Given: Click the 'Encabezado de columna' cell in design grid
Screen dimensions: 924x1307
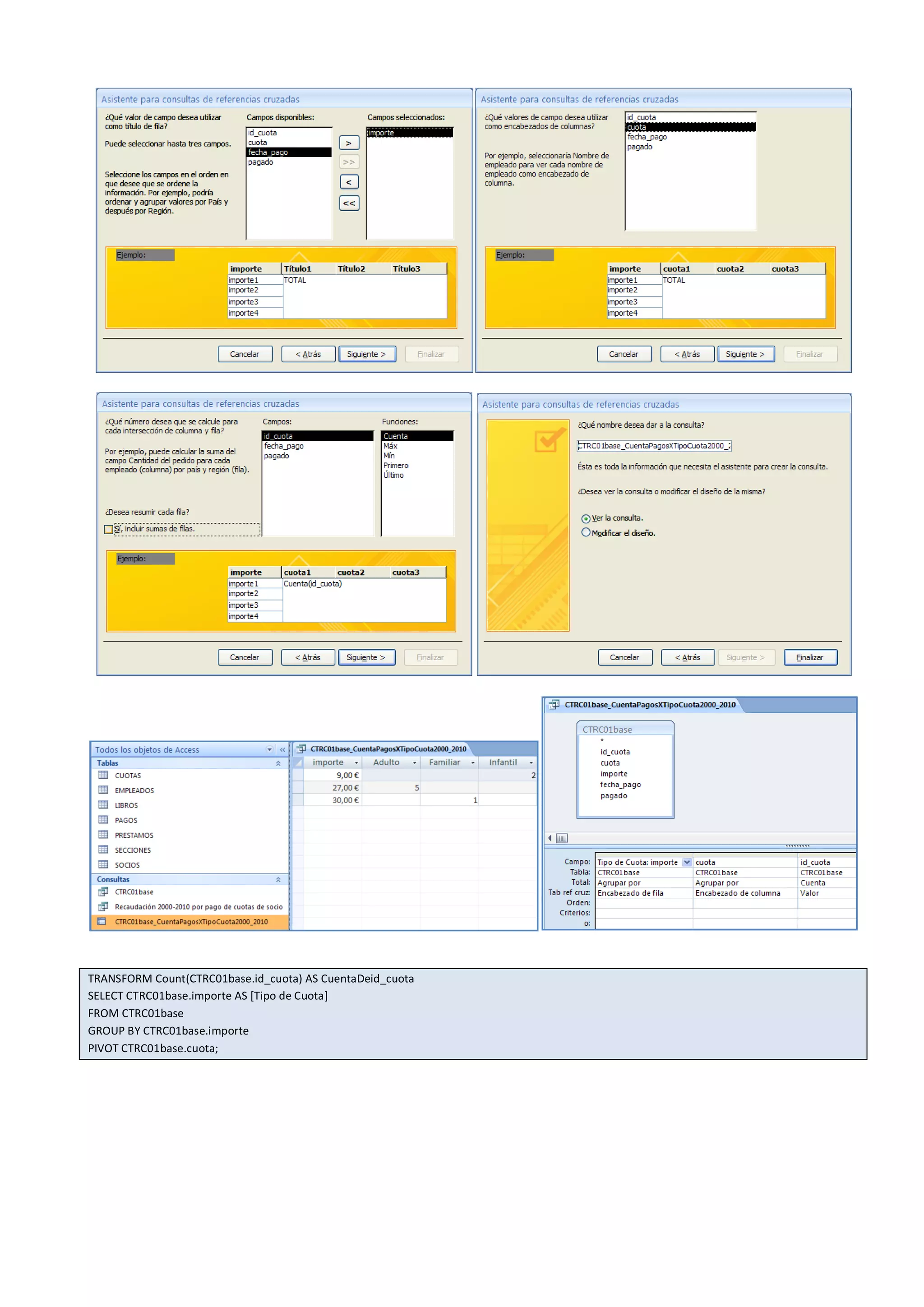Looking at the screenshot, I should tap(745, 892).
